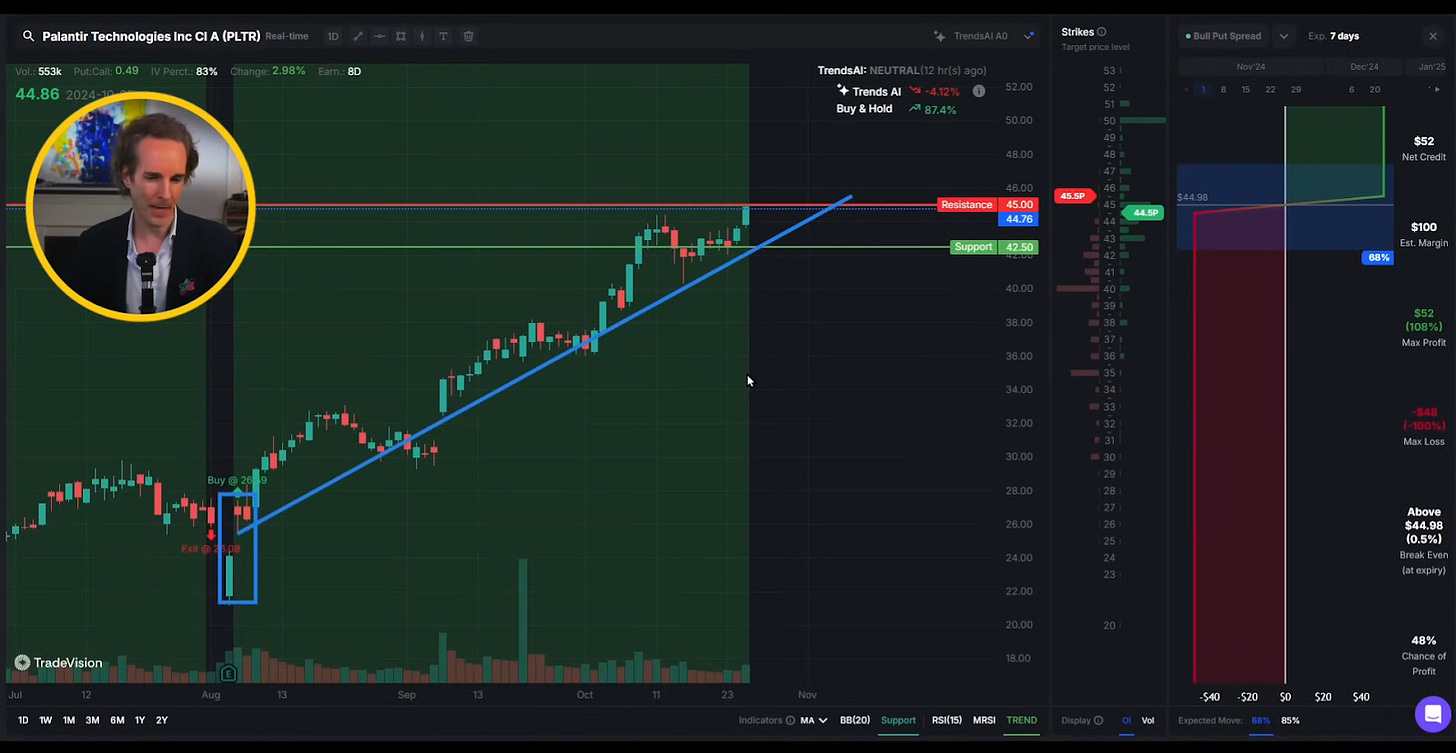This screenshot has height=753, width=1456.
Task: Click the 44.5P green strike marker
Action: [1142, 213]
